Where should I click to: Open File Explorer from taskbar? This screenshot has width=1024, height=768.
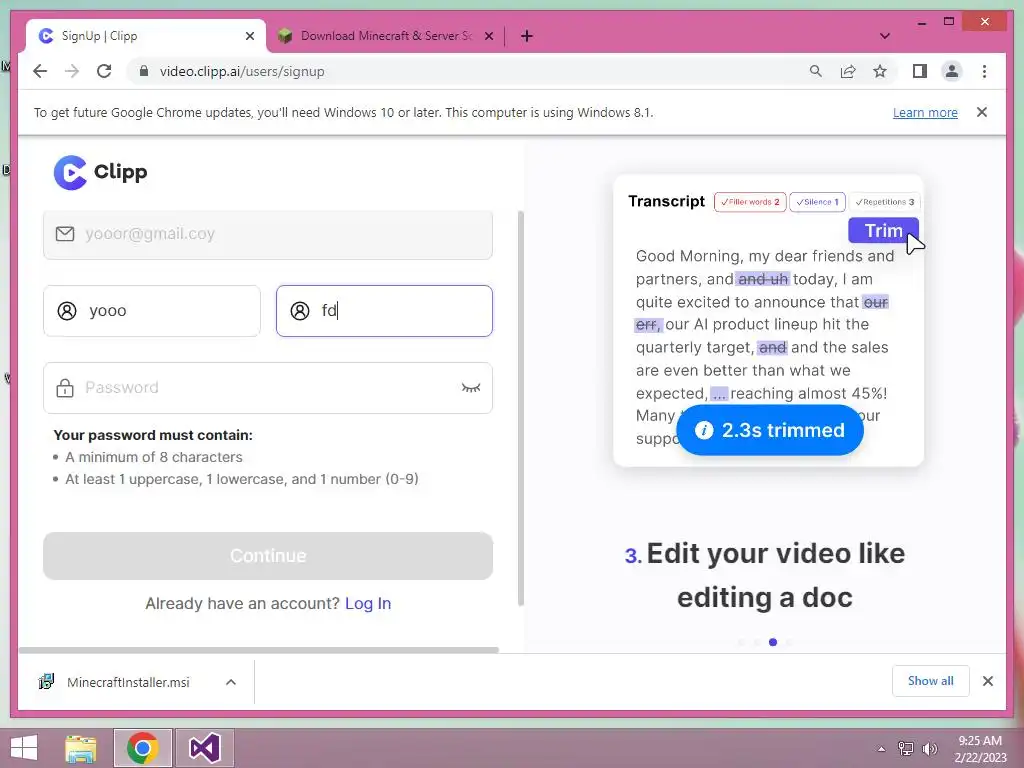pyautogui.click(x=81, y=748)
